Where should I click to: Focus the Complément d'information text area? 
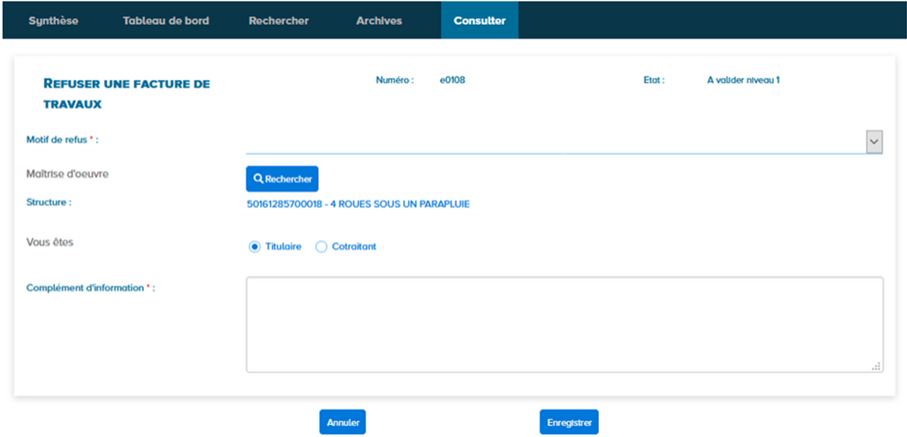pyautogui.click(x=564, y=324)
